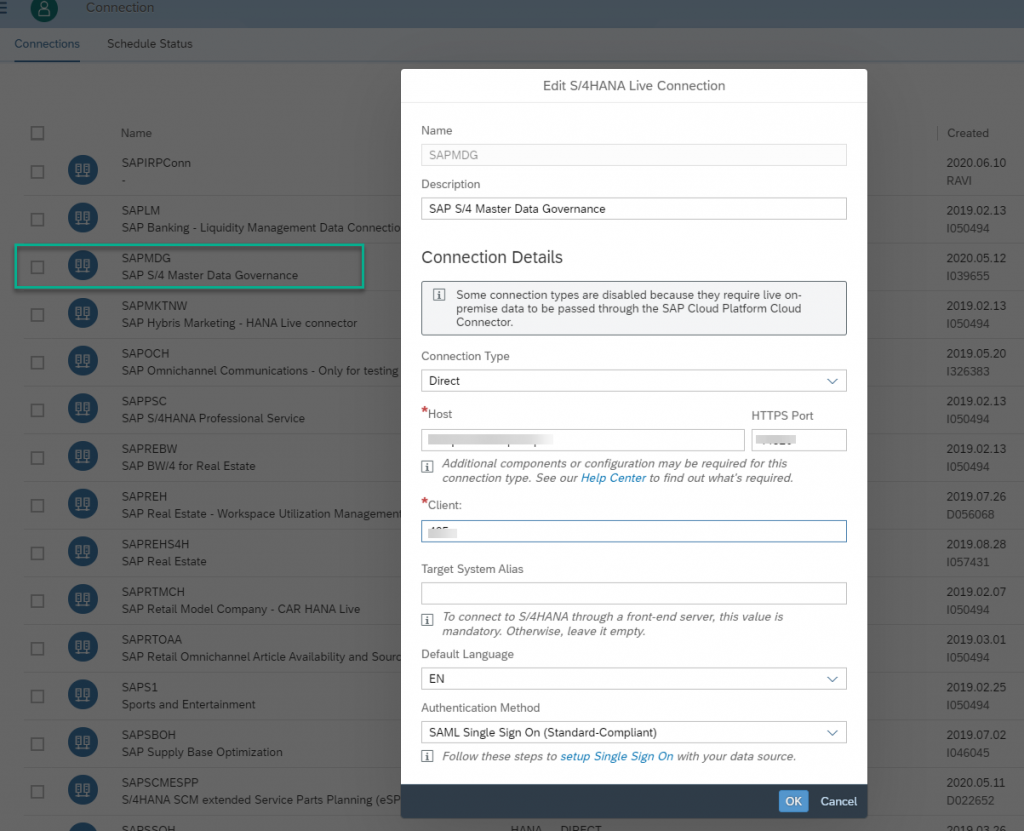Check the SAPRTMCH row checkbox
The image size is (1024, 831).
(37, 601)
